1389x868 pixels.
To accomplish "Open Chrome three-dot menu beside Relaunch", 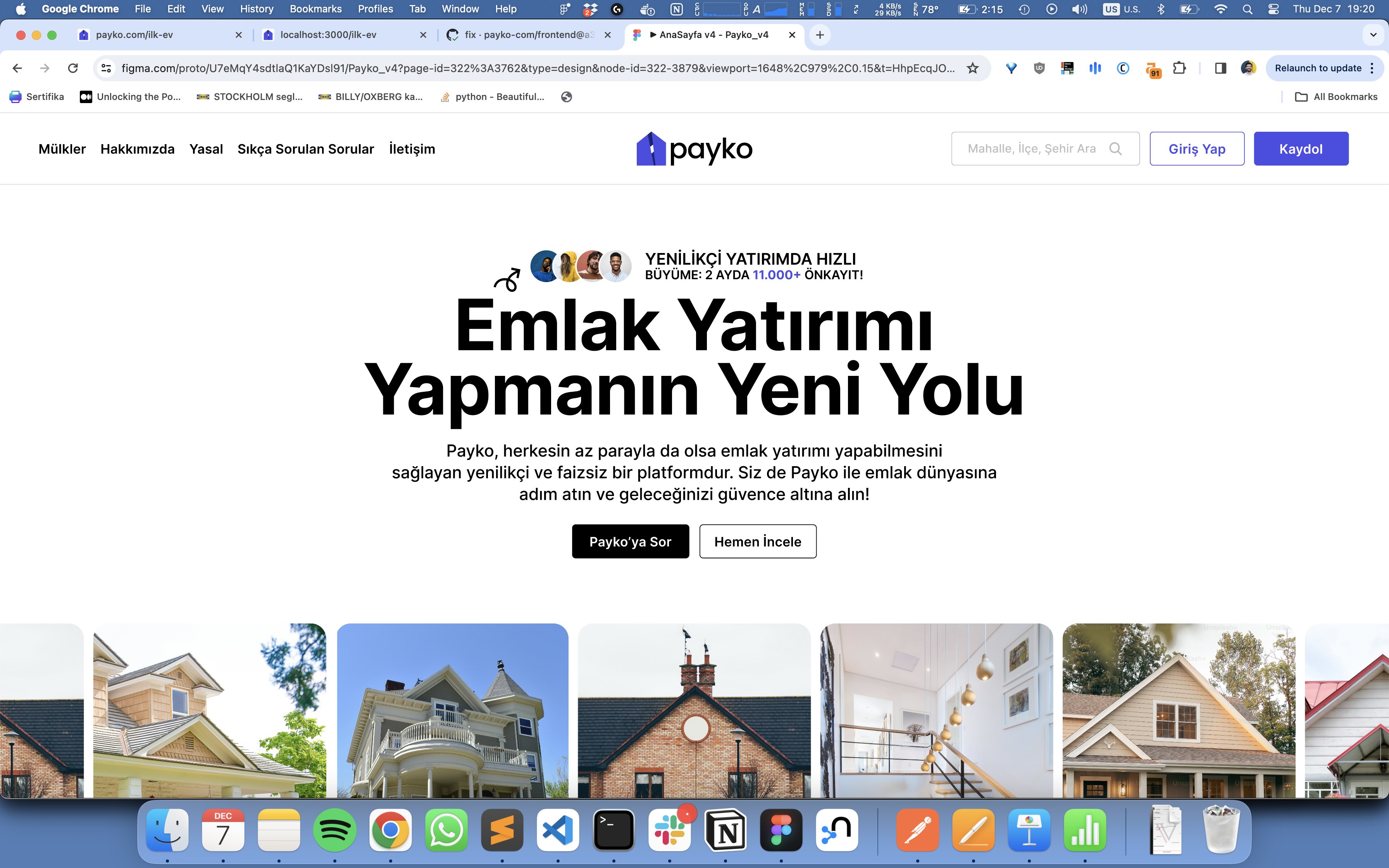I will click(1372, 68).
